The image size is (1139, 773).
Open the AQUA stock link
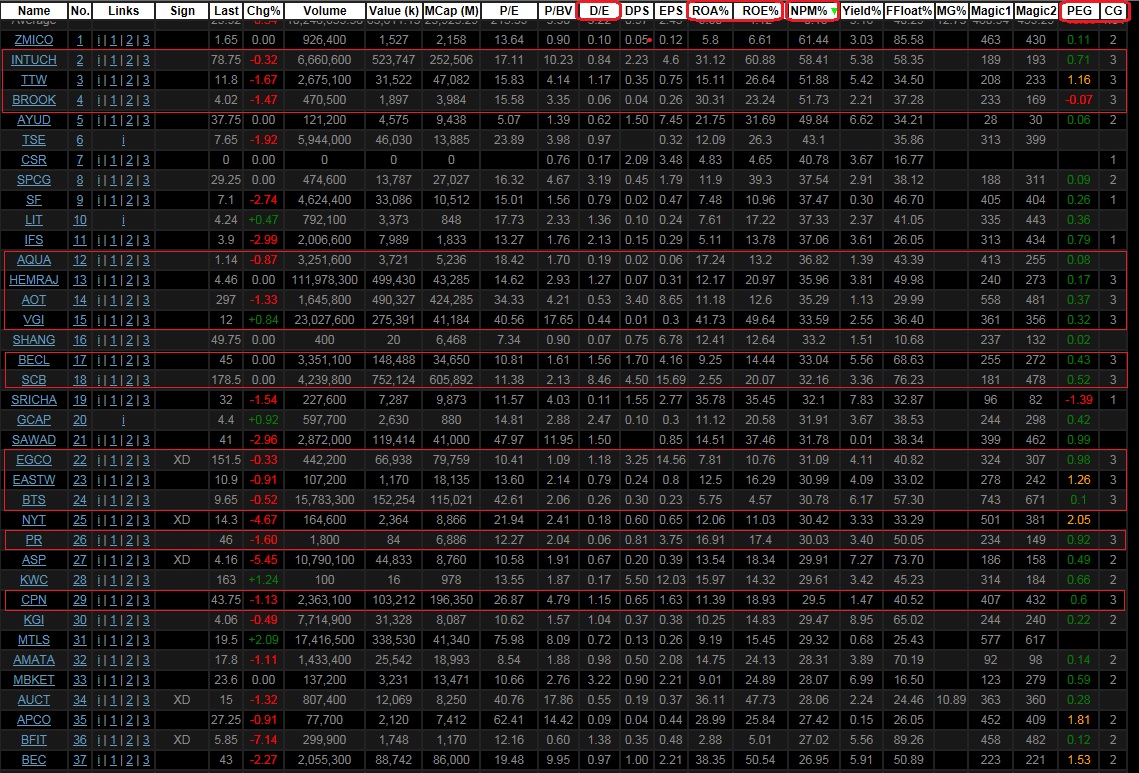(34, 259)
